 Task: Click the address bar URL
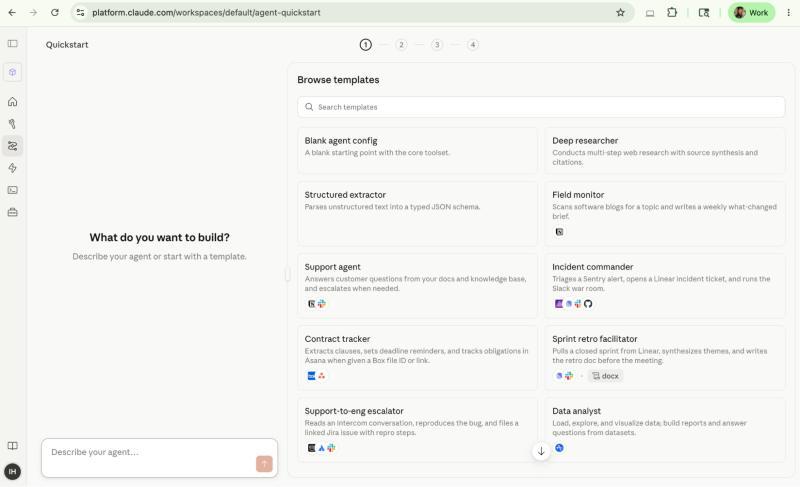tap(206, 13)
